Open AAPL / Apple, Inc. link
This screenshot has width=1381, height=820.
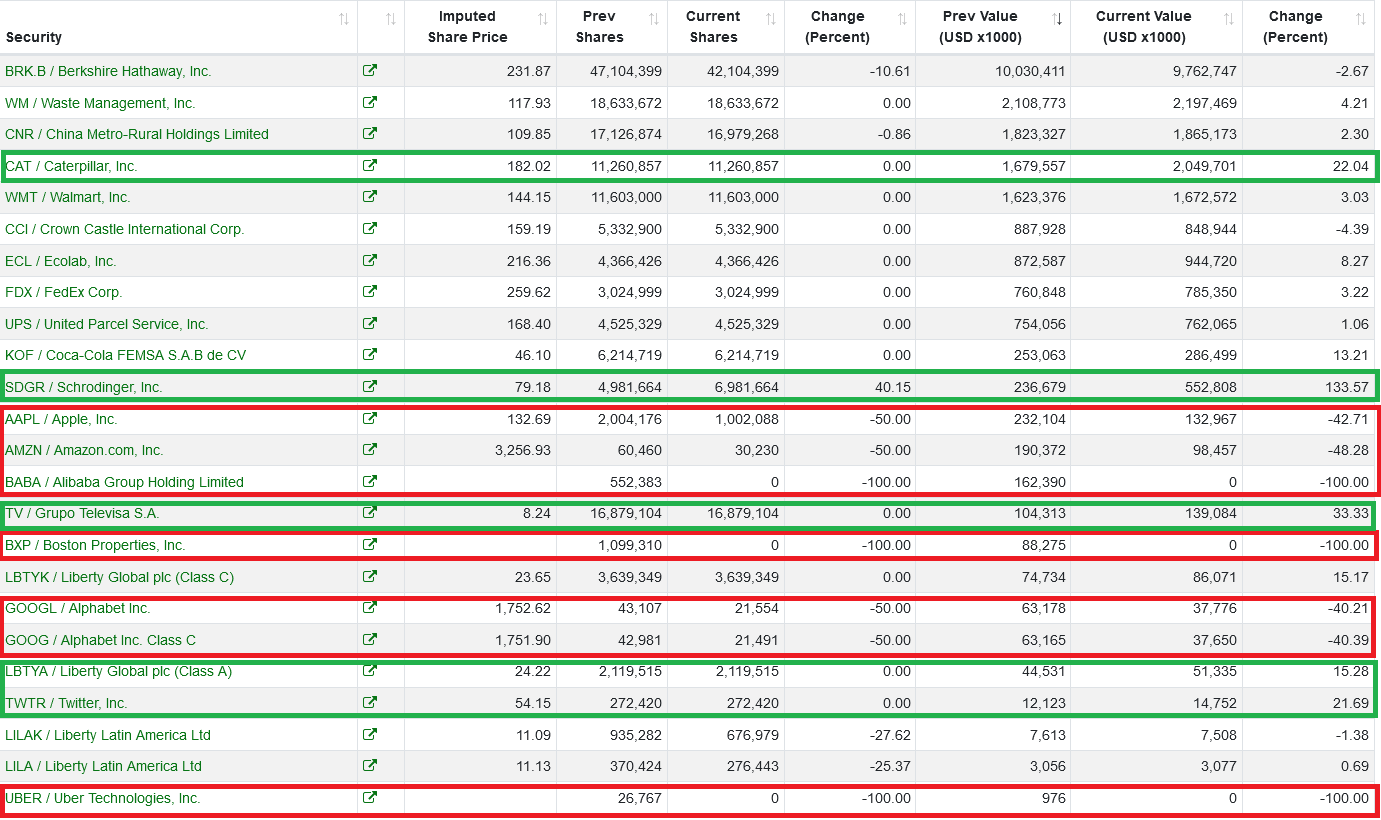click(x=61, y=419)
